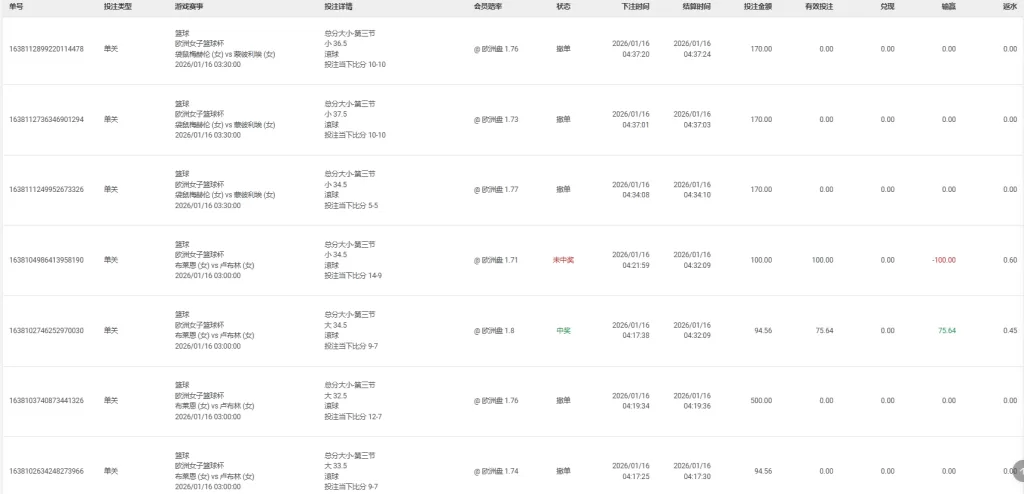Click the green 中奖 status
Image resolution: width=1024 pixels, height=494 pixels.
click(x=563, y=330)
